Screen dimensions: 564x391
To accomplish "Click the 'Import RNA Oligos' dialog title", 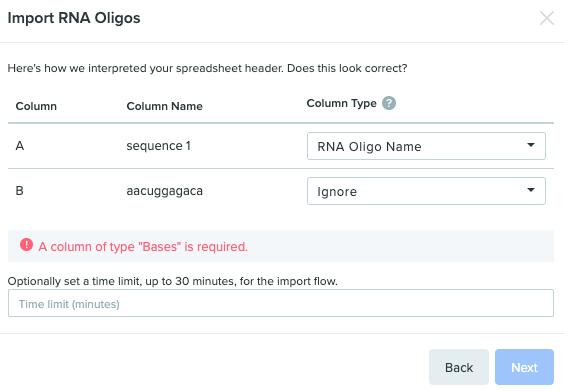I will coord(74,18).
